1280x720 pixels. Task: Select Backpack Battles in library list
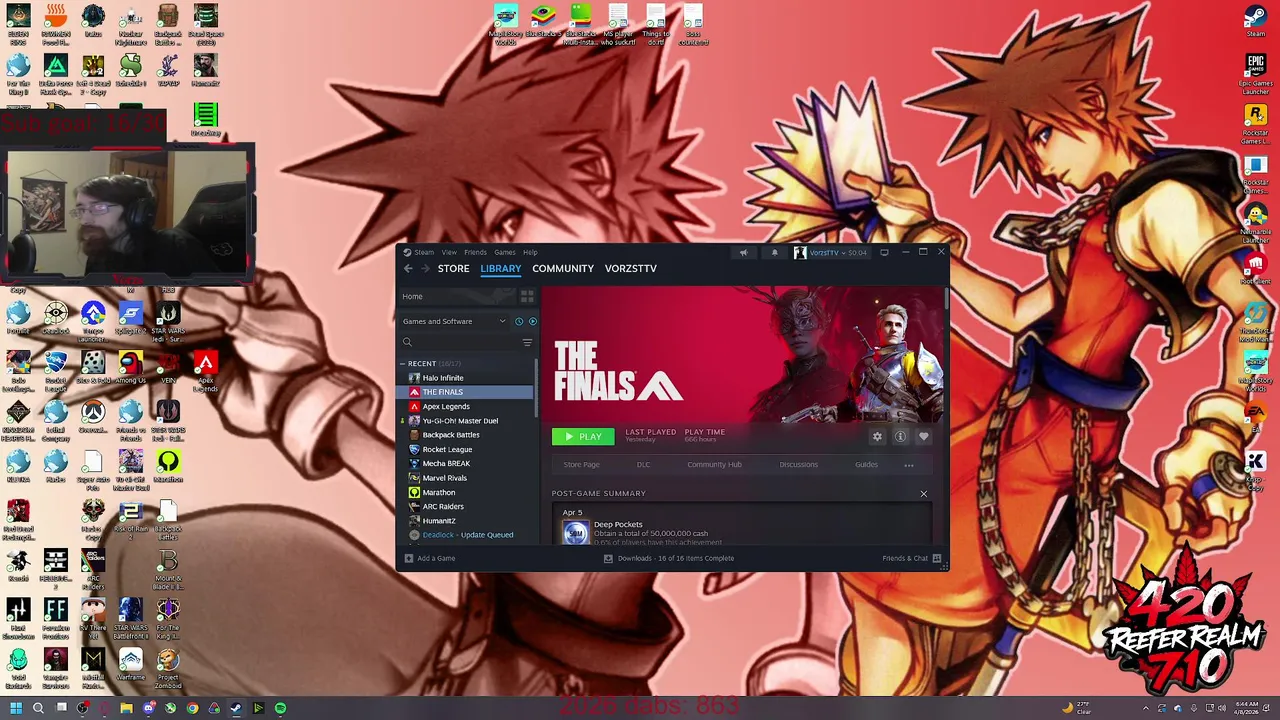point(467,435)
